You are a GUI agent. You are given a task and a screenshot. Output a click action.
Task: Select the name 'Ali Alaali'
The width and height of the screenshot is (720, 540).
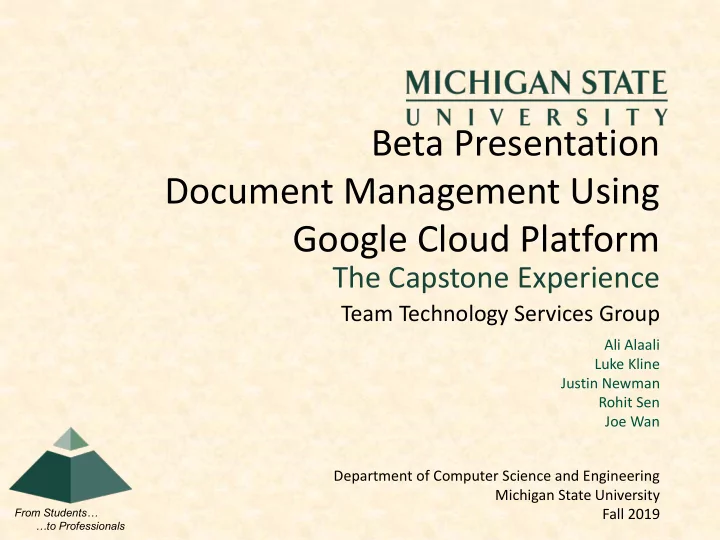click(632, 345)
